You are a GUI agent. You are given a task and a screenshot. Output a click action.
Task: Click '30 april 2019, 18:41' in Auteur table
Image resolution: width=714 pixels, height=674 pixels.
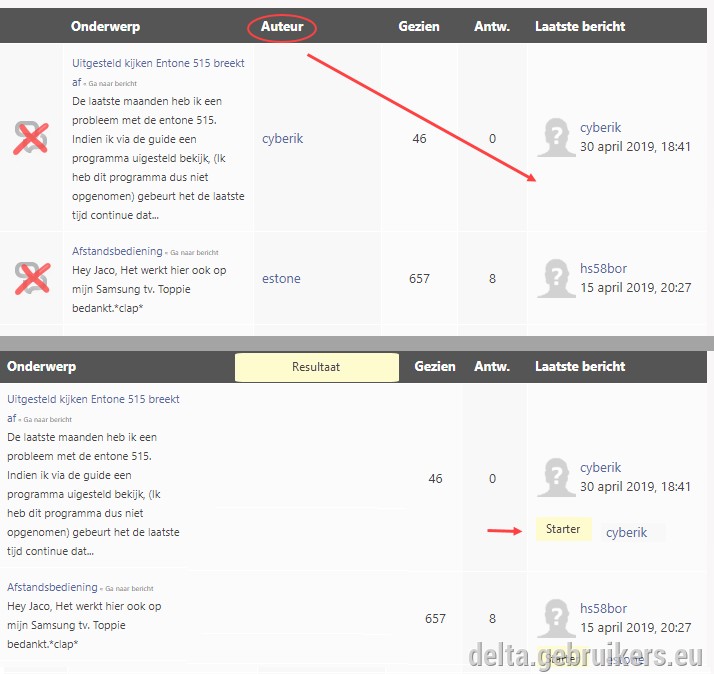click(x=635, y=147)
